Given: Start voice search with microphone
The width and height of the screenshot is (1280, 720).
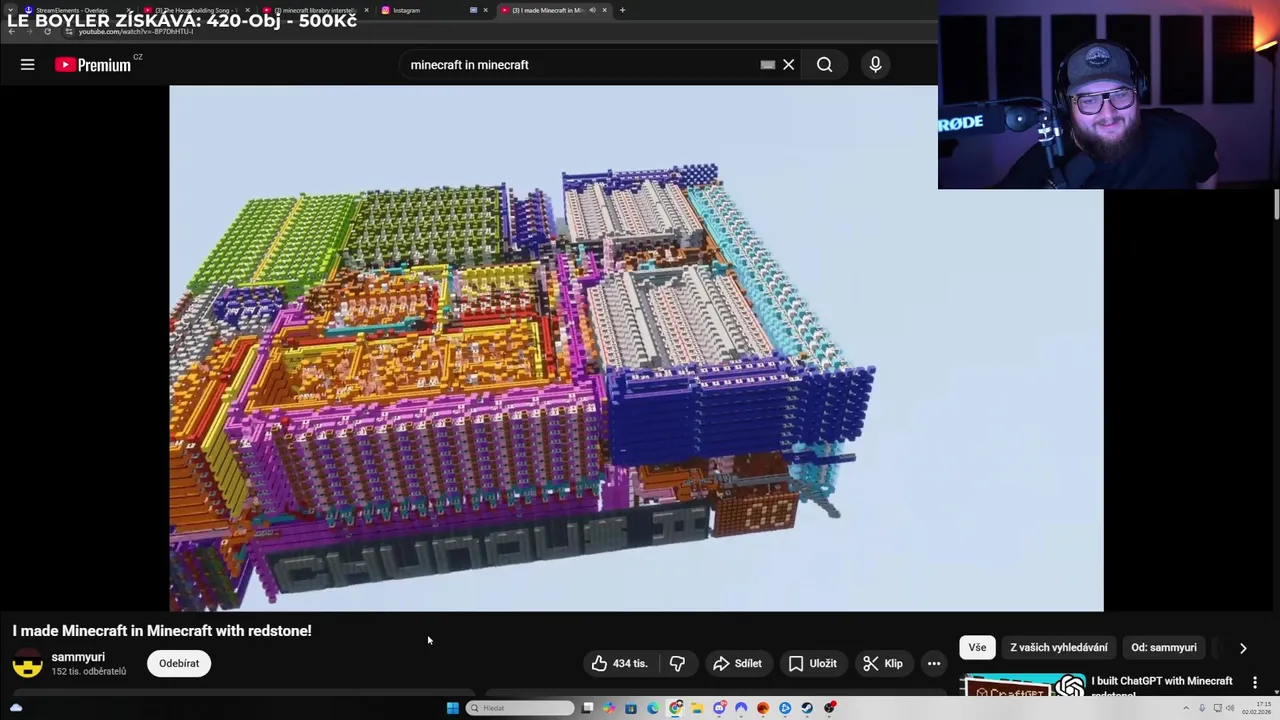Looking at the screenshot, I should coord(875,65).
